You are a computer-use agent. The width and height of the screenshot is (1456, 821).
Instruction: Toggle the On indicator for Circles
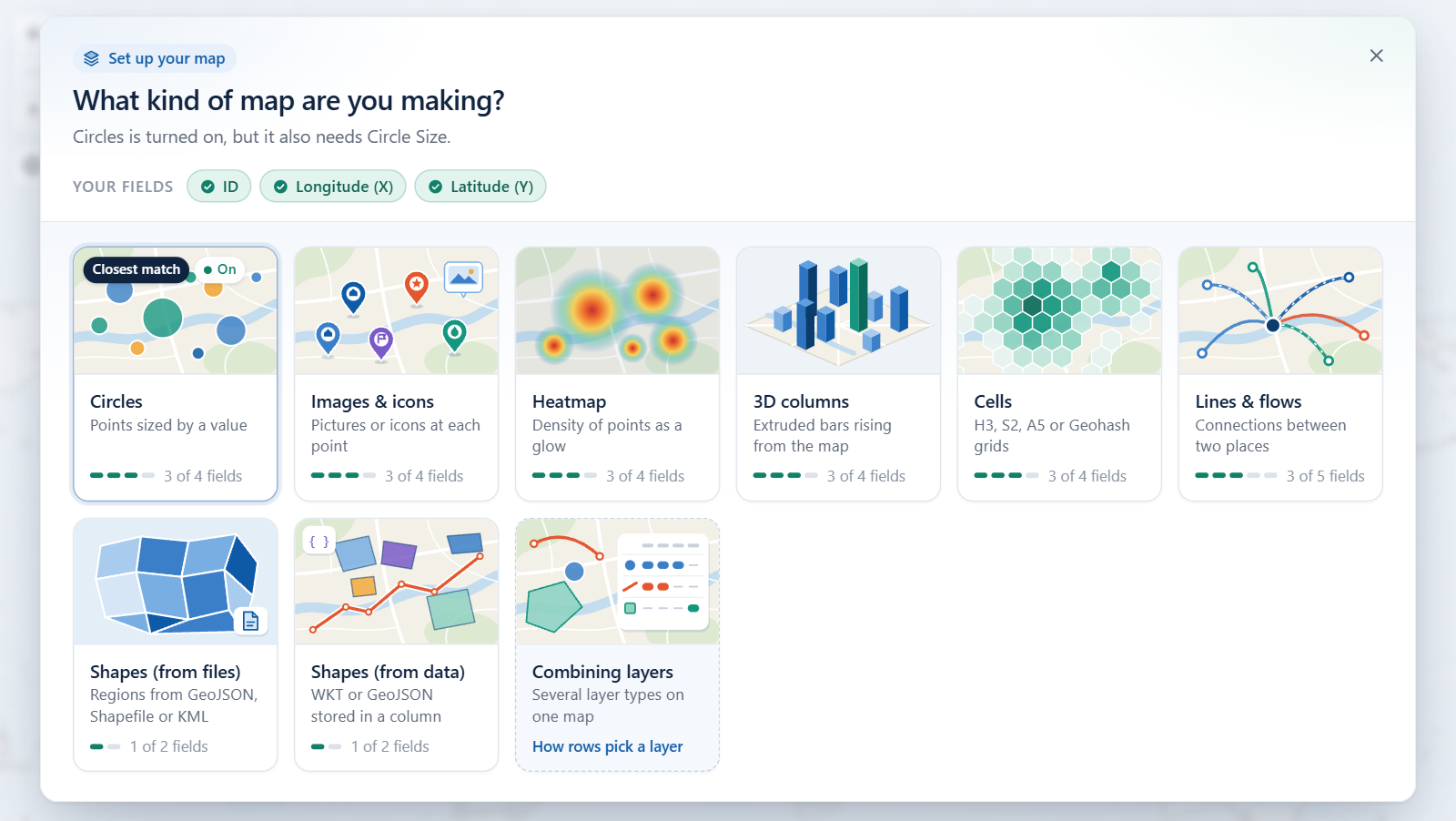click(x=220, y=269)
